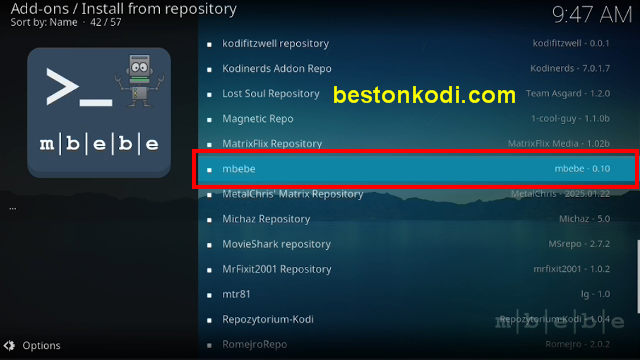
Task: Click bullet icon beside mbebe
Action: click(x=209, y=170)
